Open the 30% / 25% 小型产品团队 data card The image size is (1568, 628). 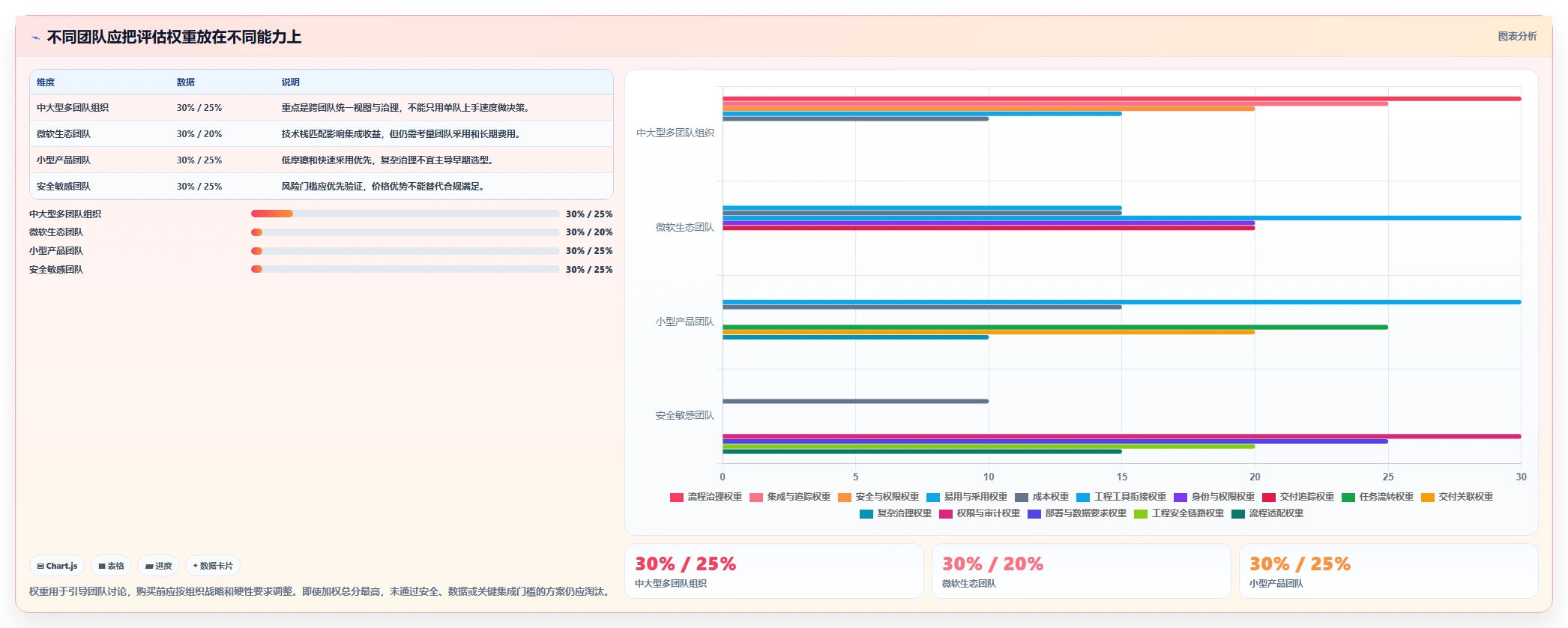coord(1389,571)
